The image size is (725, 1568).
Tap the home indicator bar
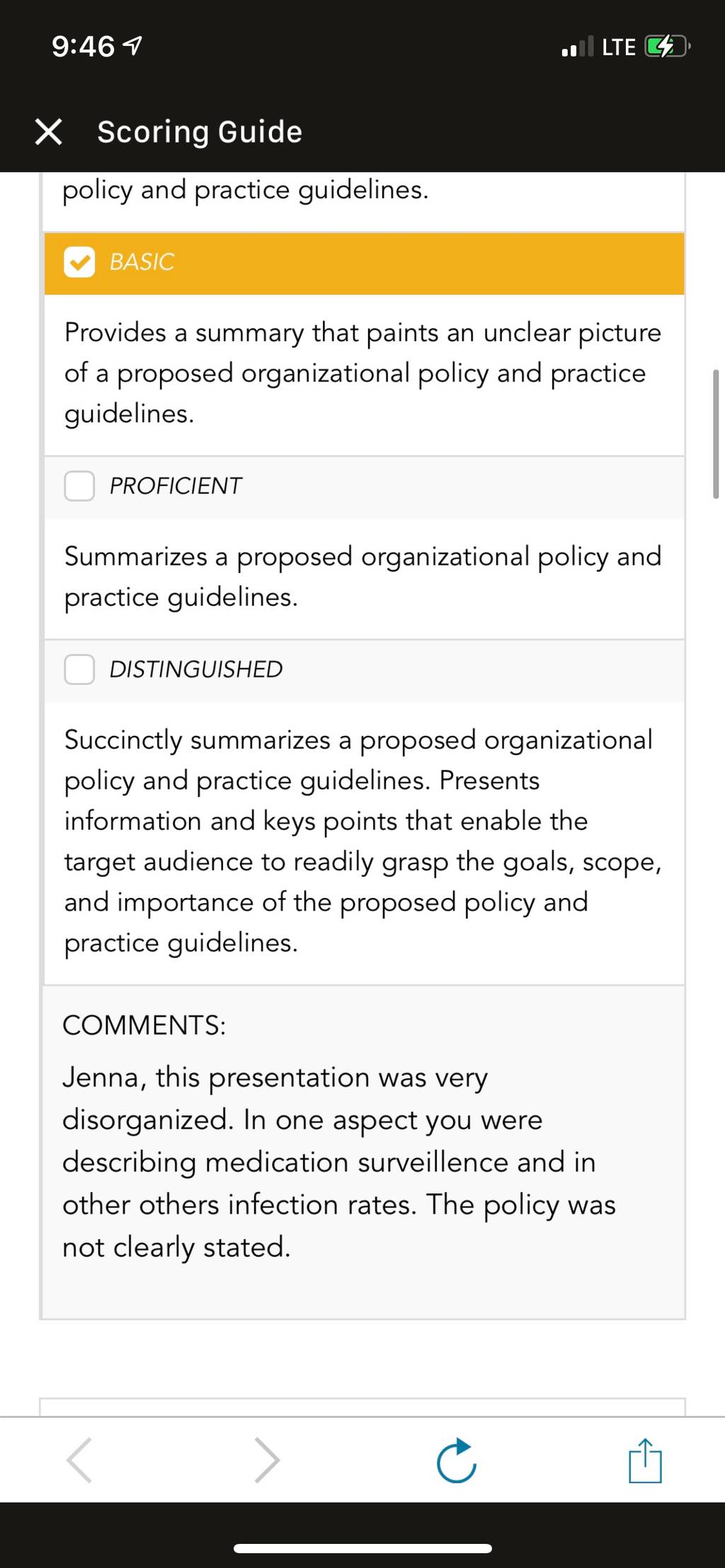coord(362,1549)
